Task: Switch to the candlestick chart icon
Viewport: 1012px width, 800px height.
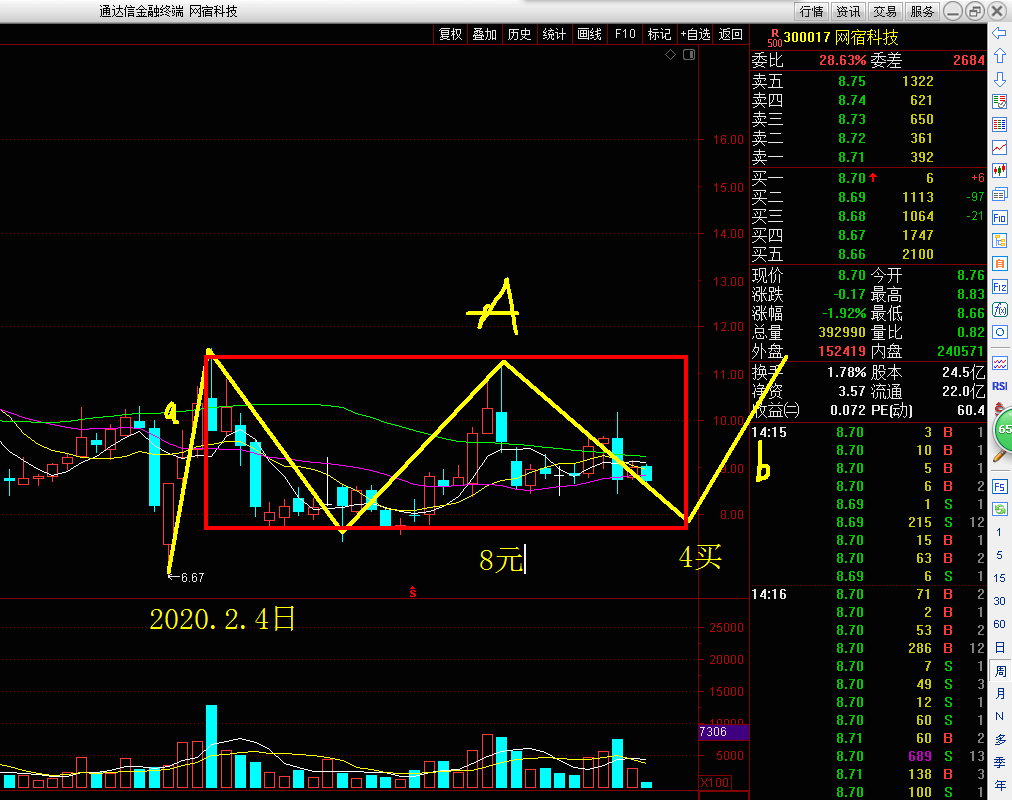Action: click(x=999, y=170)
